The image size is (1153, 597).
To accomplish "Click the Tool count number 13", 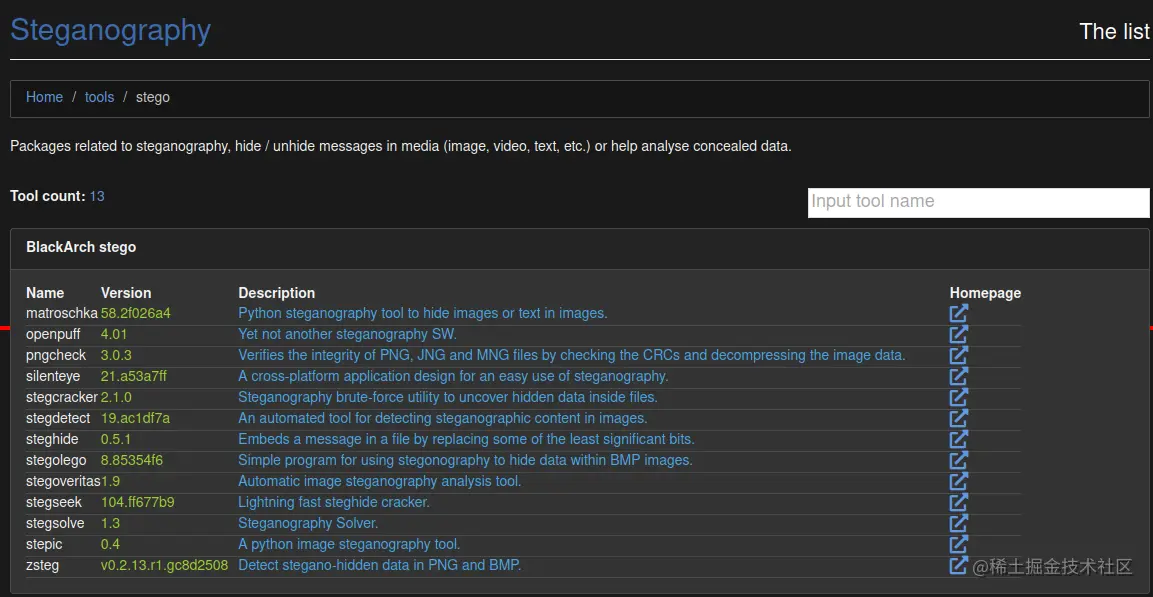I will [x=97, y=196].
